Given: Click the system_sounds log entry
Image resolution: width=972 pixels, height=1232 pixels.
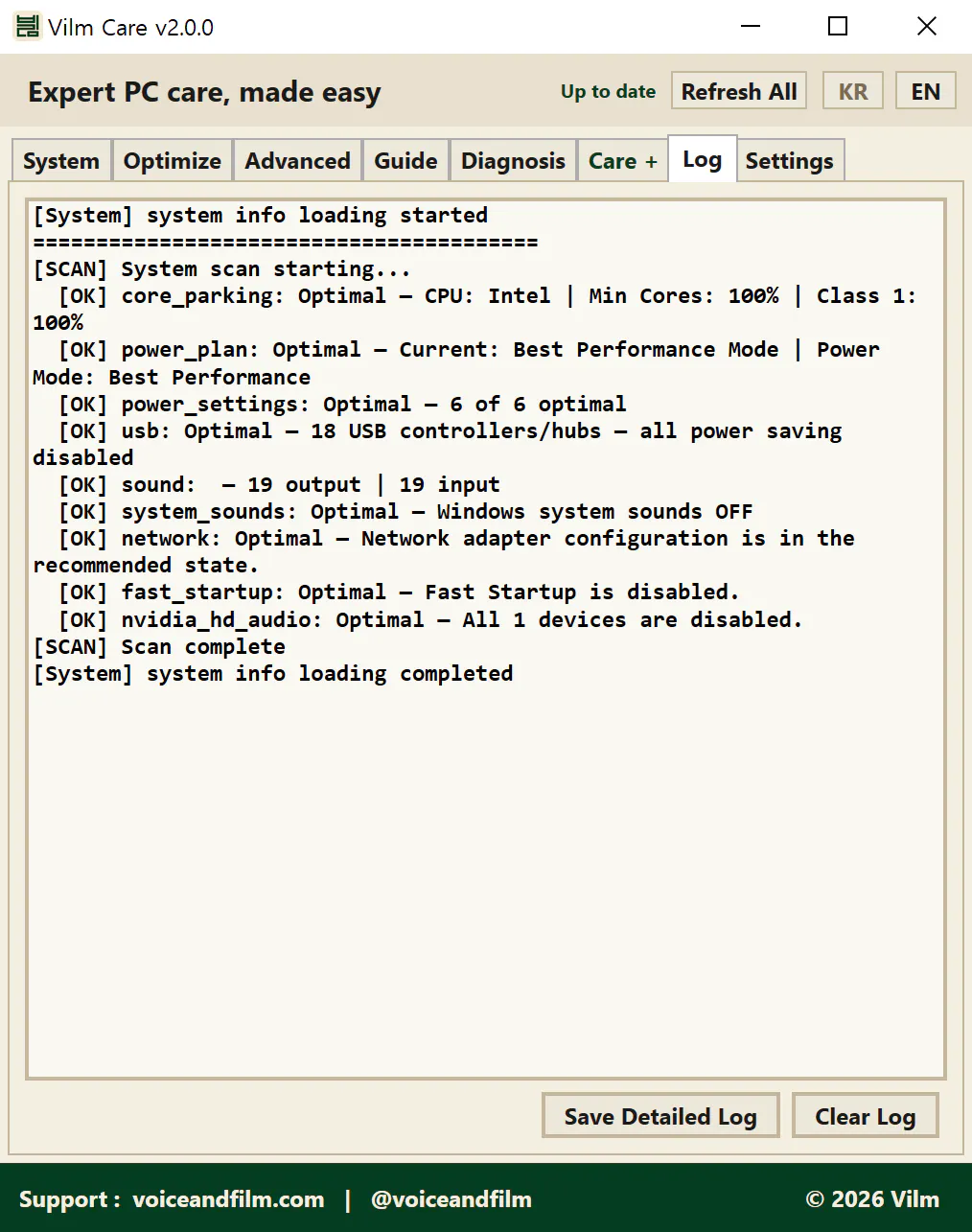Looking at the screenshot, I should (405, 511).
